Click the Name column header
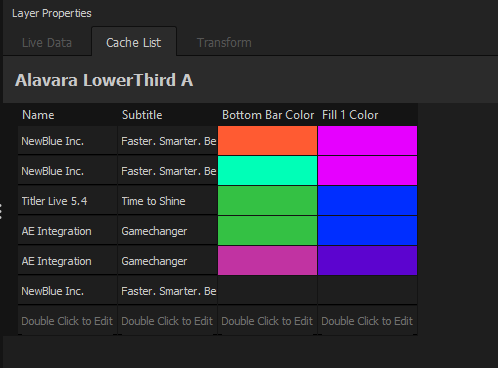 click(x=68, y=115)
